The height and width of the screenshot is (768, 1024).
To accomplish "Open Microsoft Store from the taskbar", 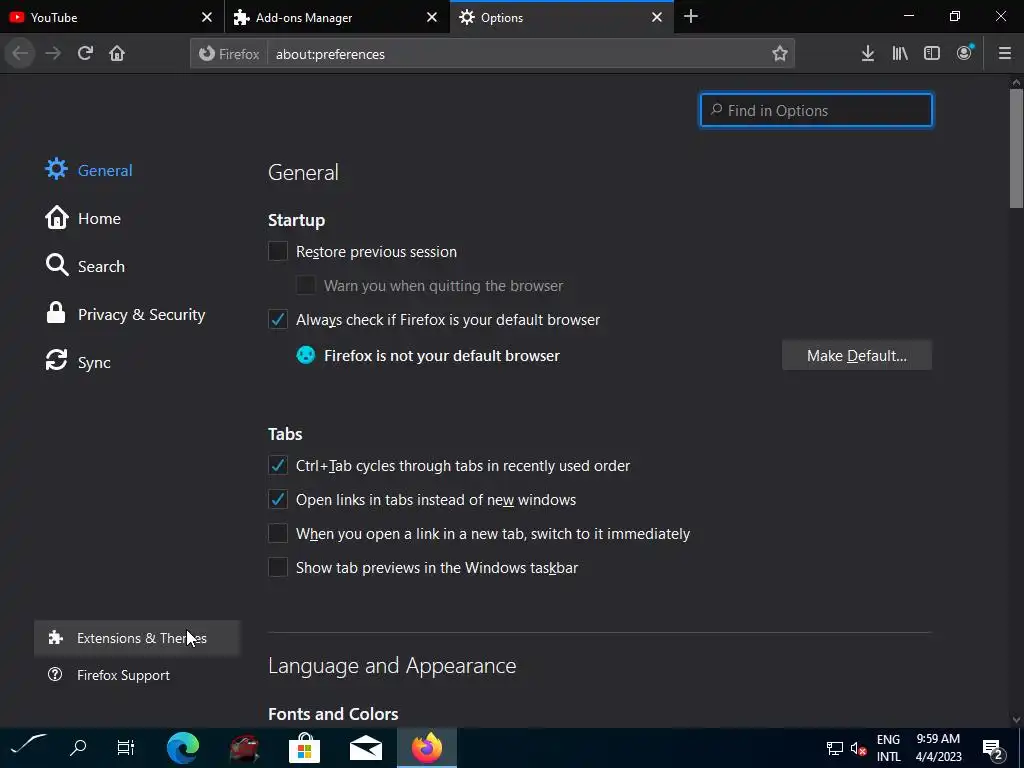I will (x=304, y=747).
